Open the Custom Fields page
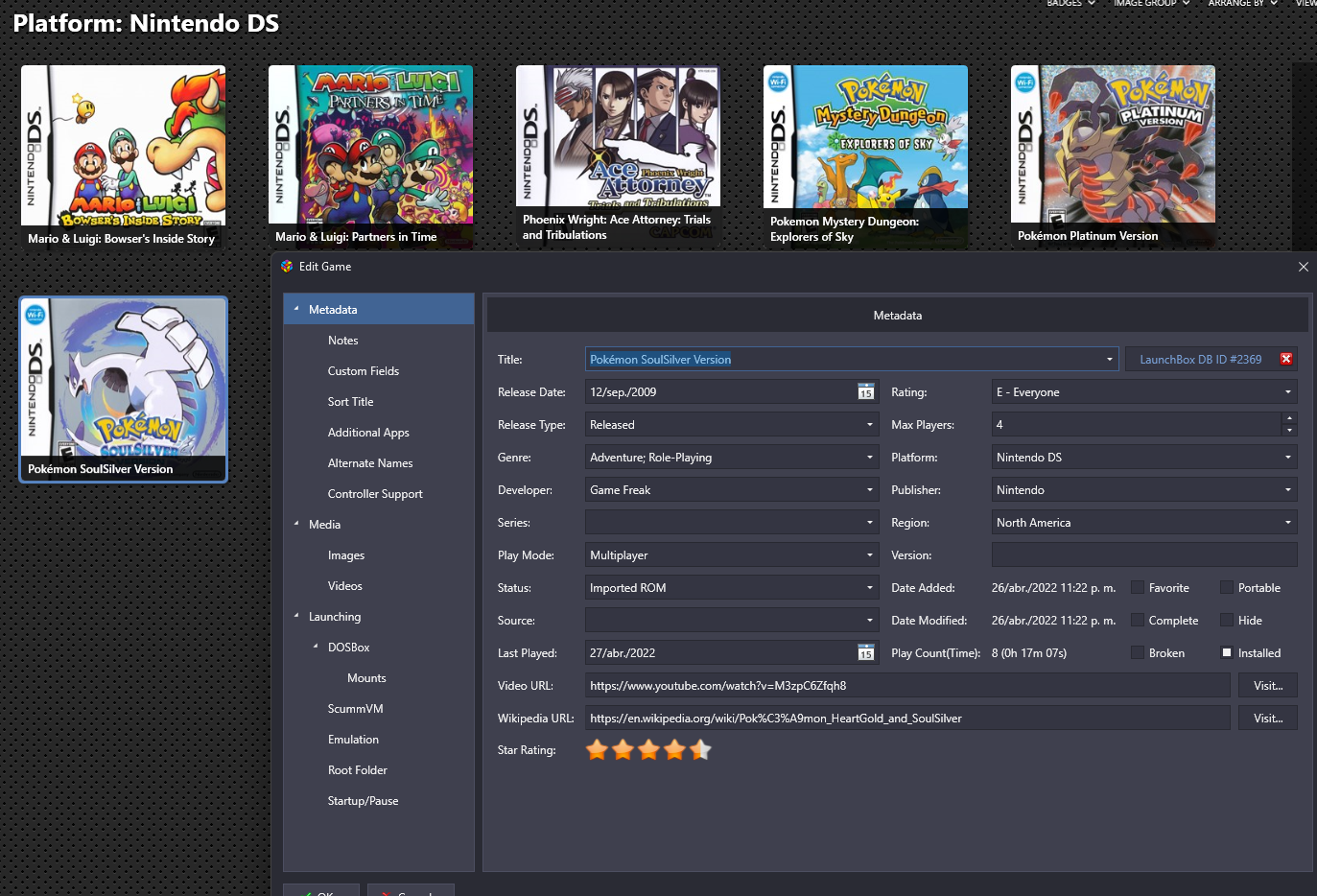This screenshot has width=1317, height=896. [x=363, y=371]
